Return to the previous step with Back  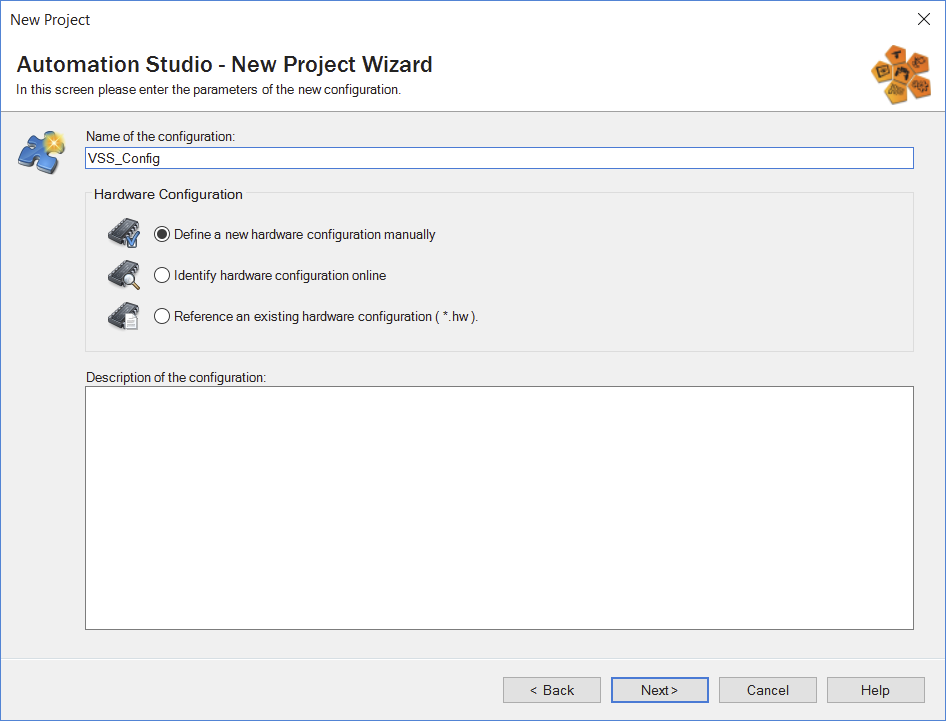pyautogui.click(x=552, y=690)
